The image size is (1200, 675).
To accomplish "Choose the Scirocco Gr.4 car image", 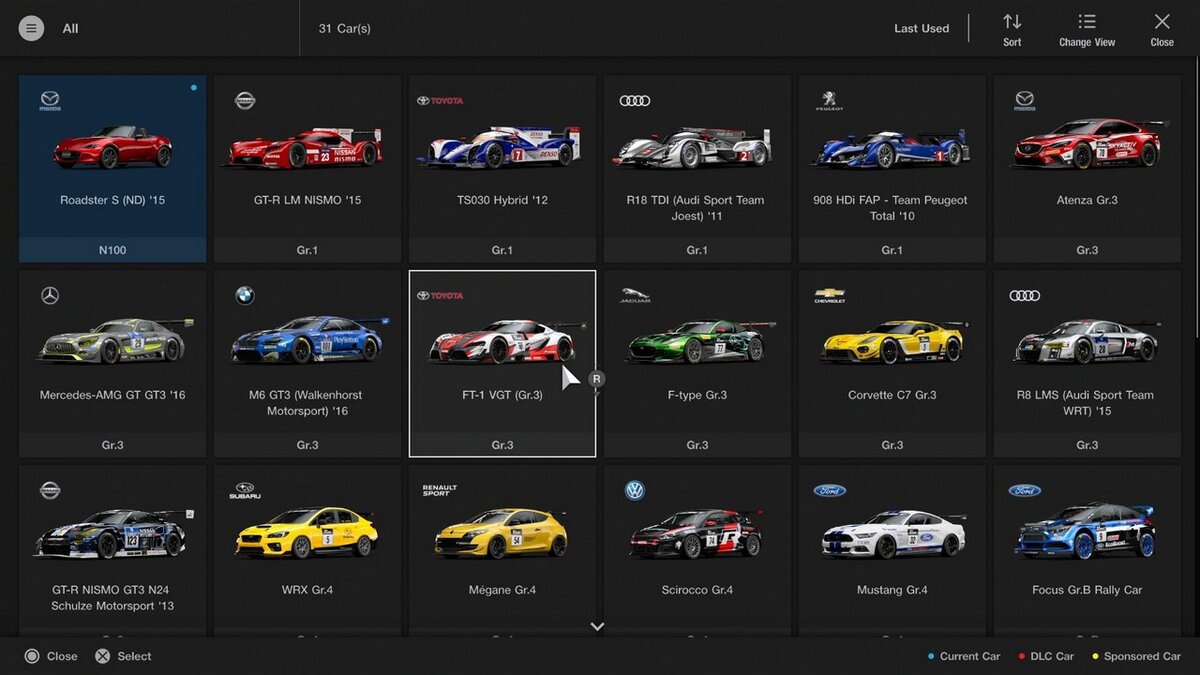I will 696,533.
